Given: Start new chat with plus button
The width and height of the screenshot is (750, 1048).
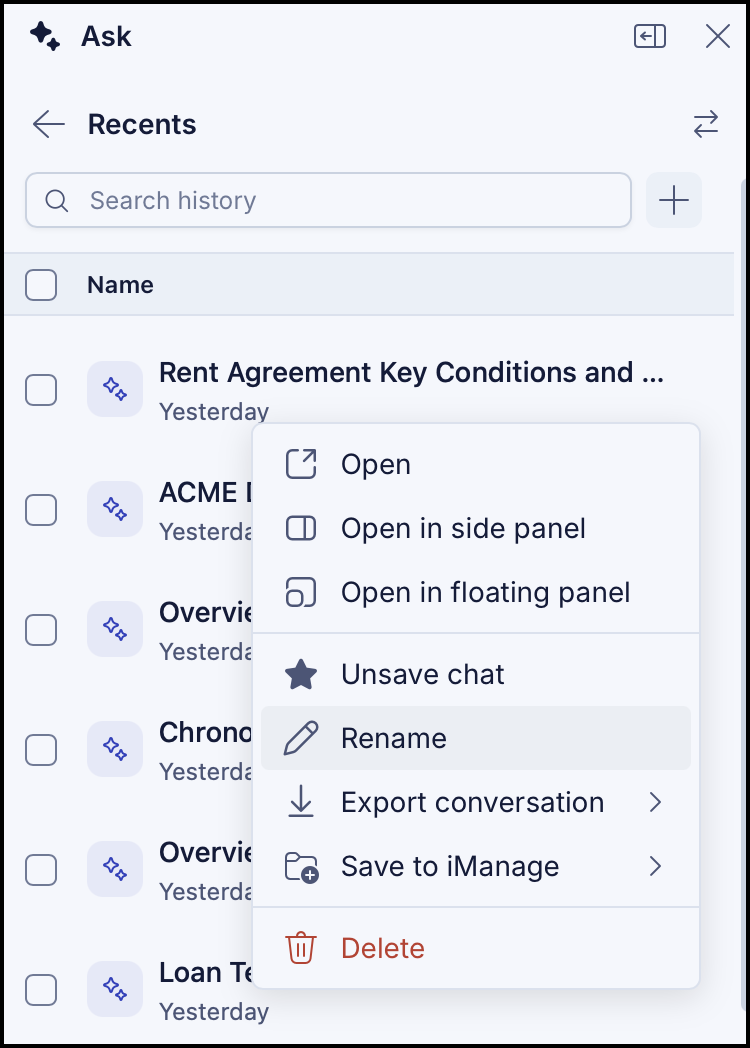Looking at the screenshot, I should click(x=674, y=200).
